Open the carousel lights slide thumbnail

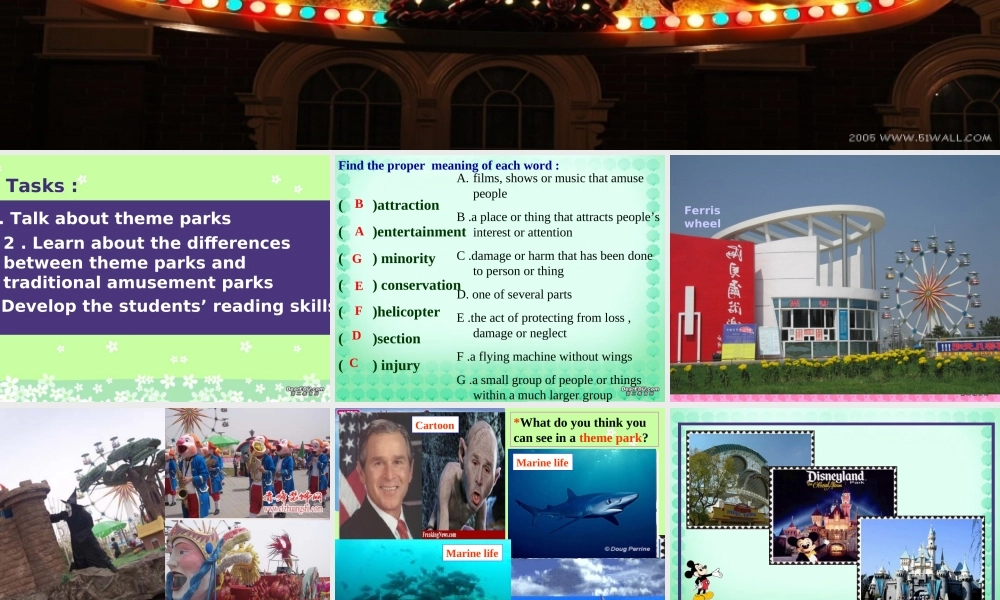click(500, 74)
